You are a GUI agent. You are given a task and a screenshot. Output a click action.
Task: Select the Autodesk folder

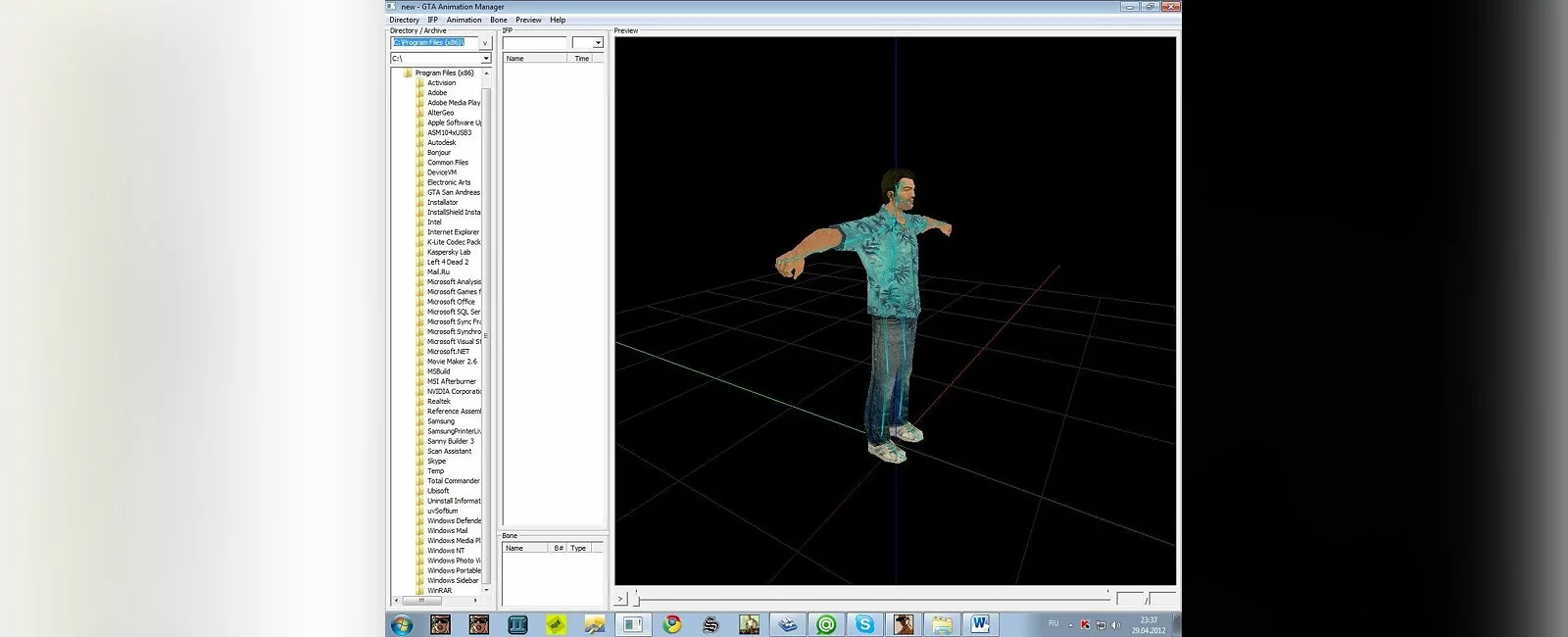(x=441, y=143)
